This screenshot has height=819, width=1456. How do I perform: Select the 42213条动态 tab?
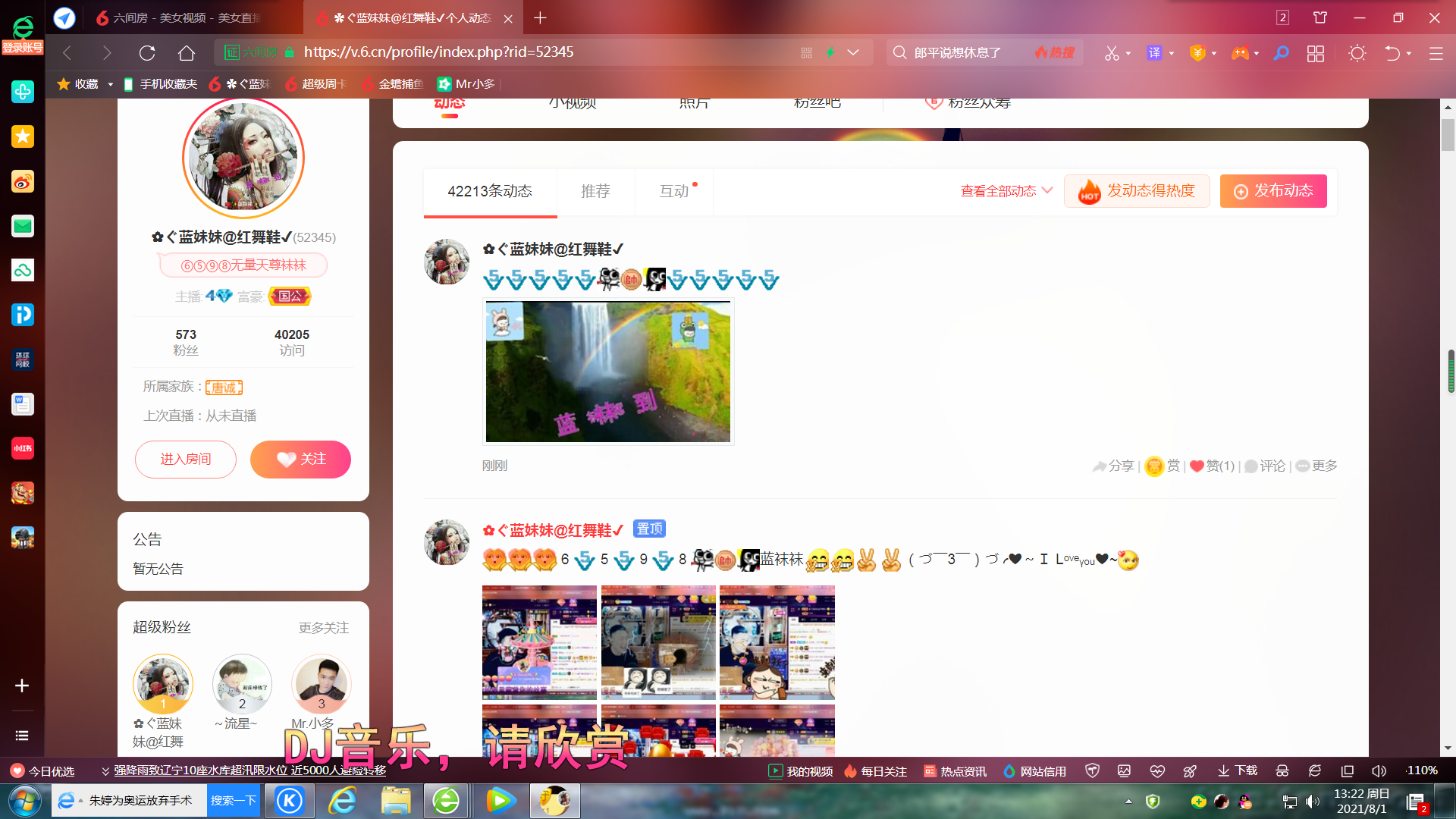click(x=490, y=191)
